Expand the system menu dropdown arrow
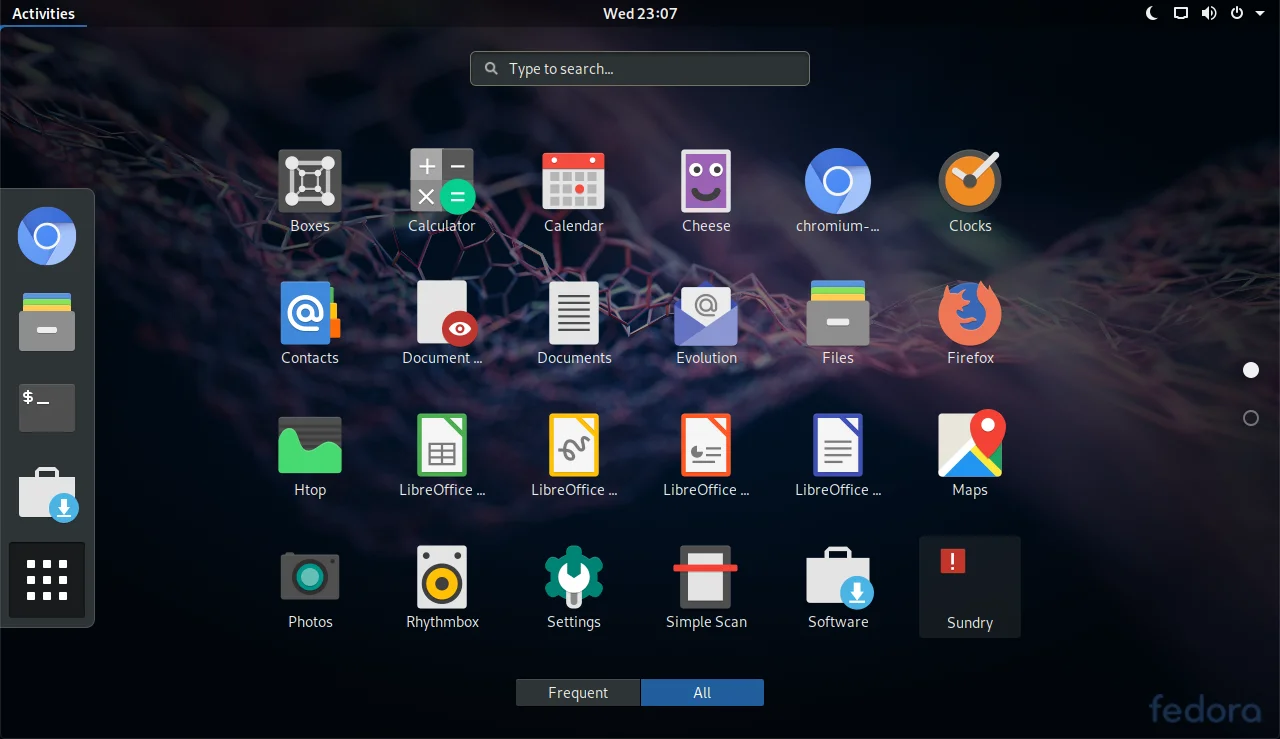The width and height of the screenshot is (1280, 739). (1260, 14)
